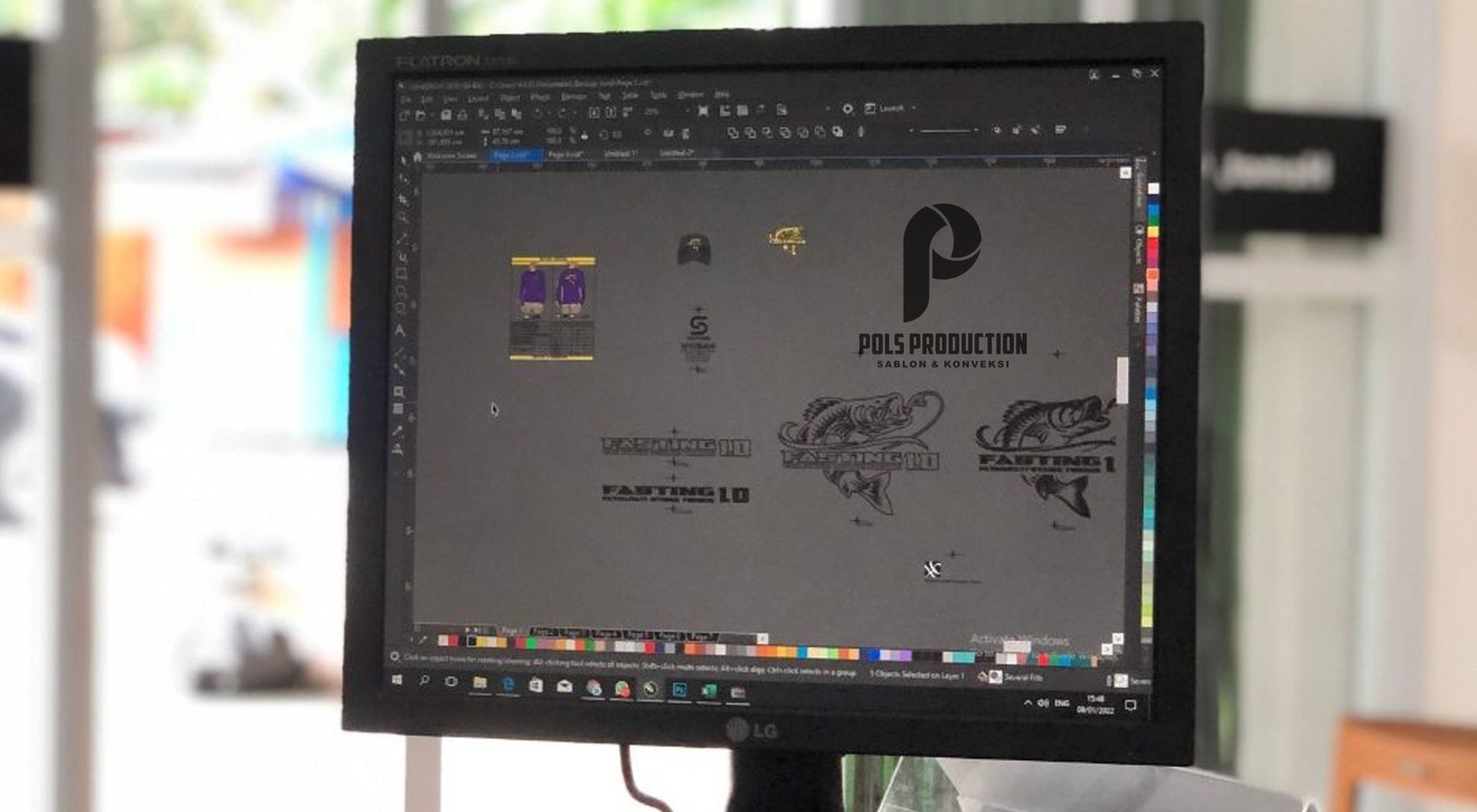The height and width of the screenshot is (812, 1477).
Task: Select the Pick tool in the toolbox
Action: pyautogui.click(x=402, y=160)
